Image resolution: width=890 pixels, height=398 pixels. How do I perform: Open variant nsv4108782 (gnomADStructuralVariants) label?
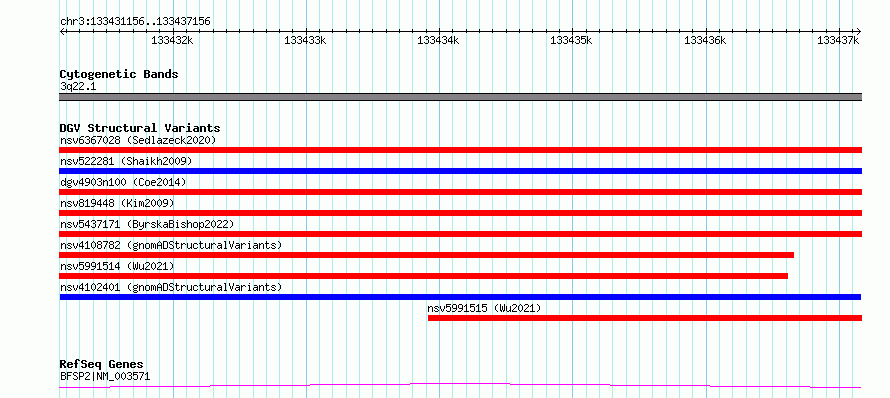171,245
